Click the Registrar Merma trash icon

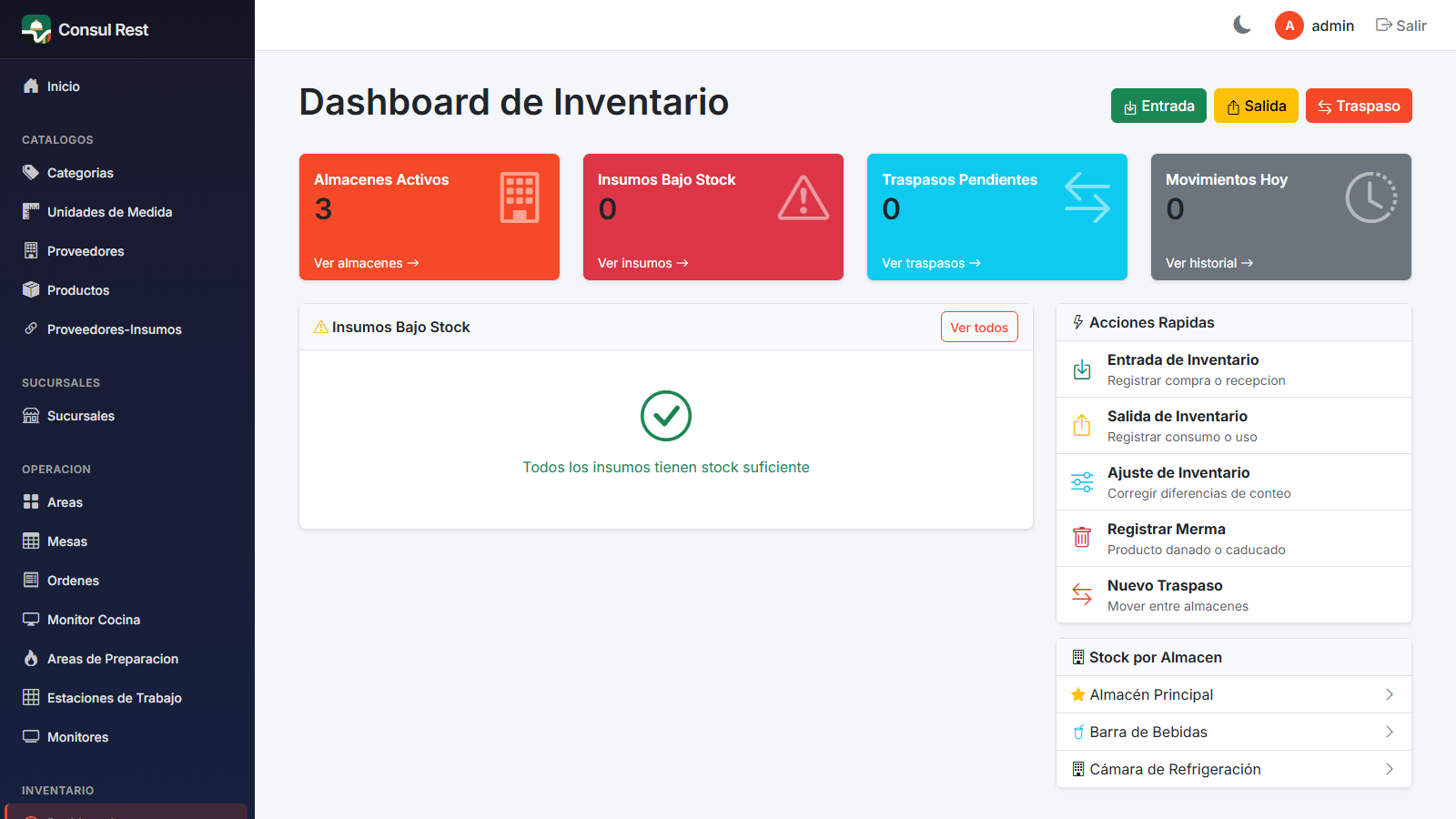(x=1082, y=538)
